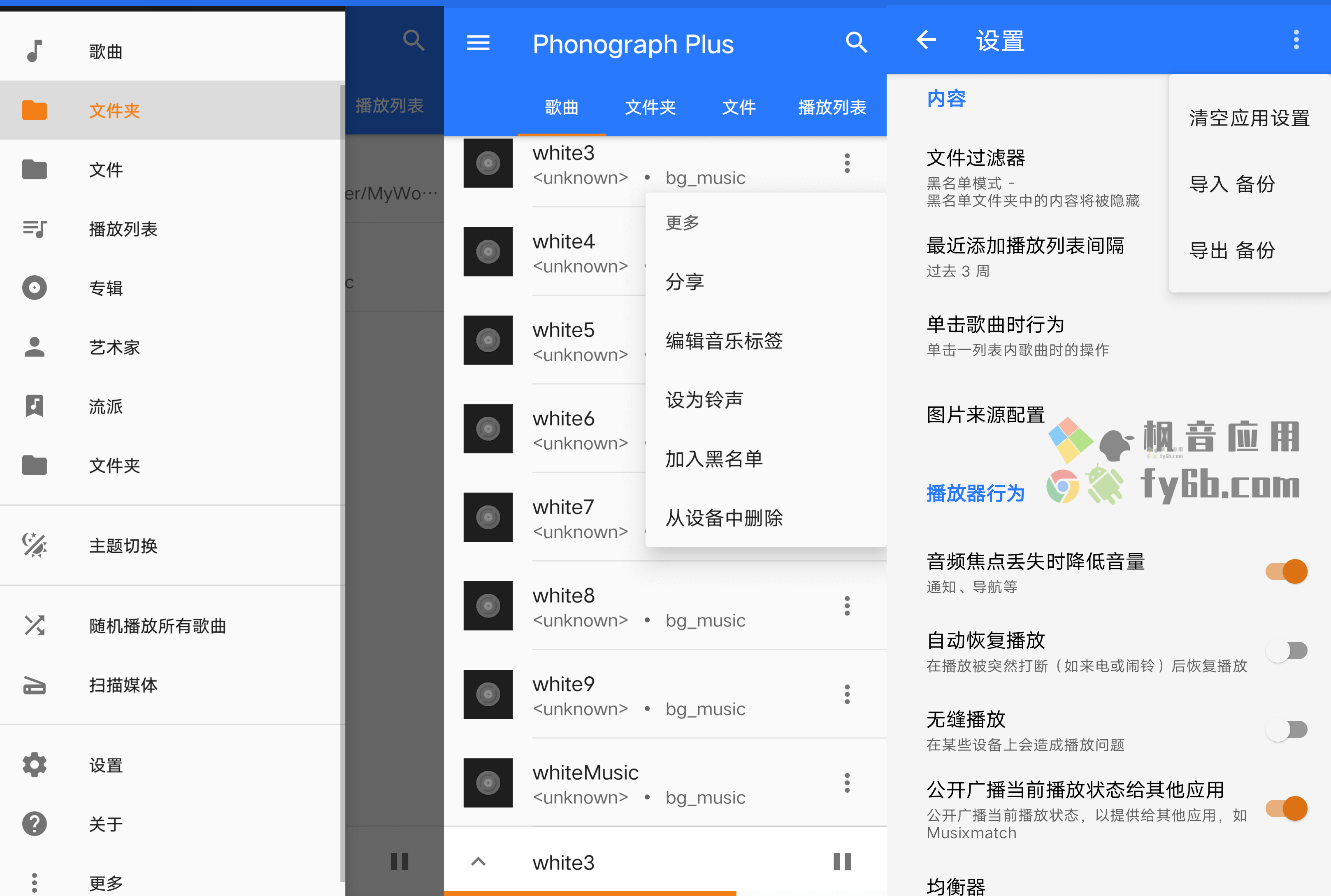Open 关于 about item
1331x896 pixels.
click(172, 824)
